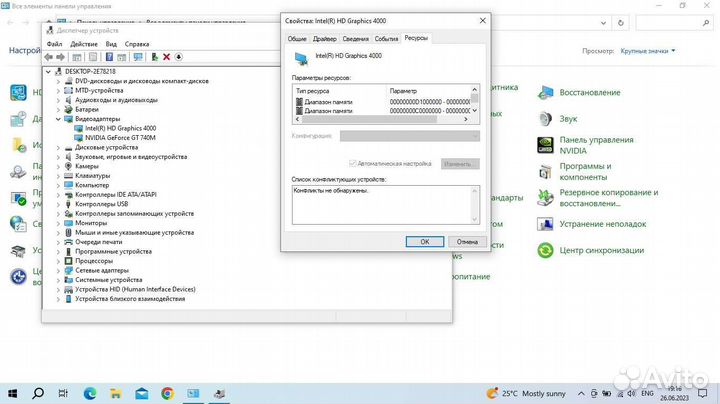Click the Control Panel search box
Viewport: 720px width, 404px height.
pos(674,23)
